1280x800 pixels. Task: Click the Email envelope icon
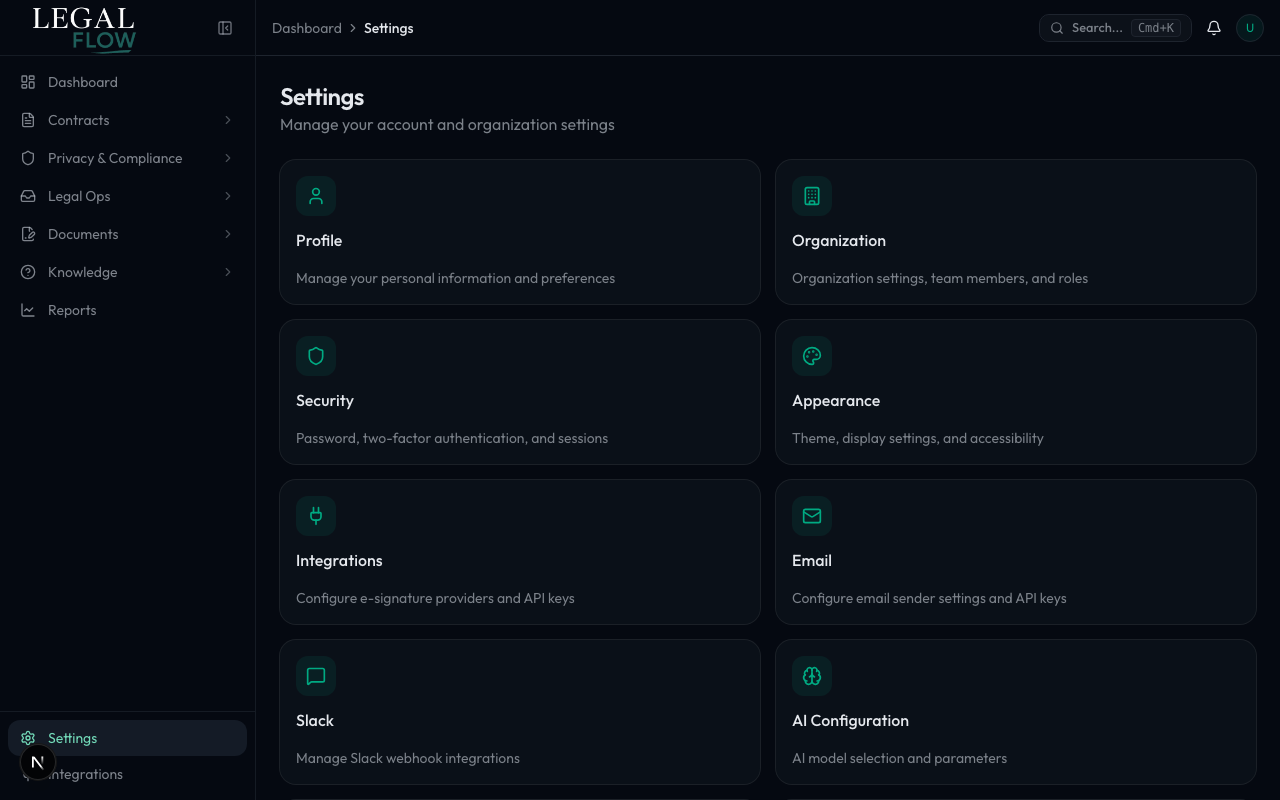(x=812, y=516)
